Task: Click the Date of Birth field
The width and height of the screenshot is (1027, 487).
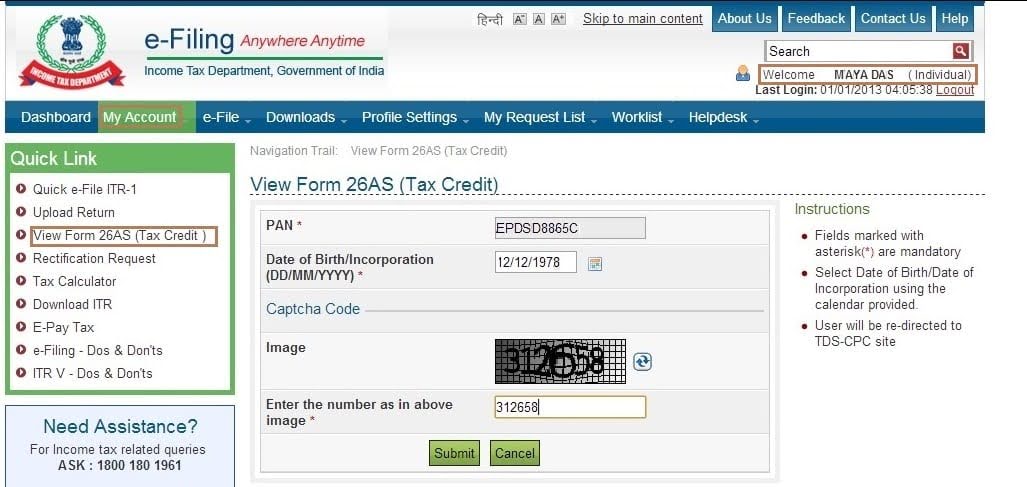Action: point(536,262)
